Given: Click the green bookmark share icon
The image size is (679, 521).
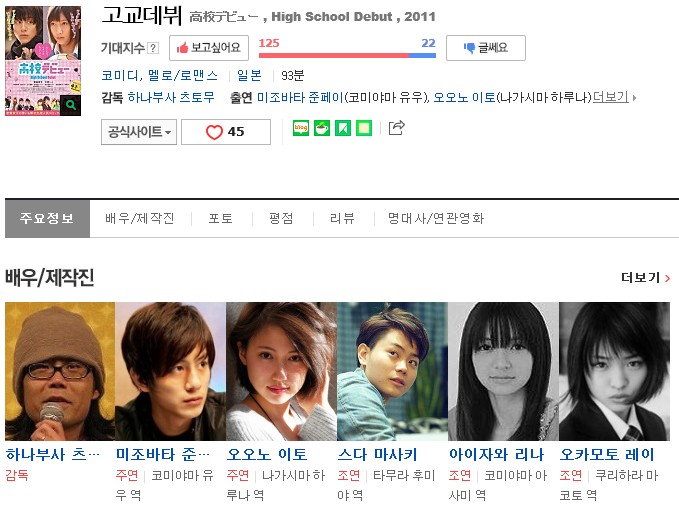Looking at the screenshot, I should coord(343,128).
